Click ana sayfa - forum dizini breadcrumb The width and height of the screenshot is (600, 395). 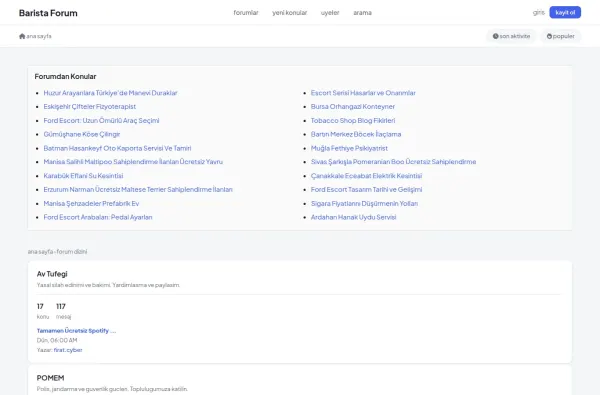pos(57,251)
